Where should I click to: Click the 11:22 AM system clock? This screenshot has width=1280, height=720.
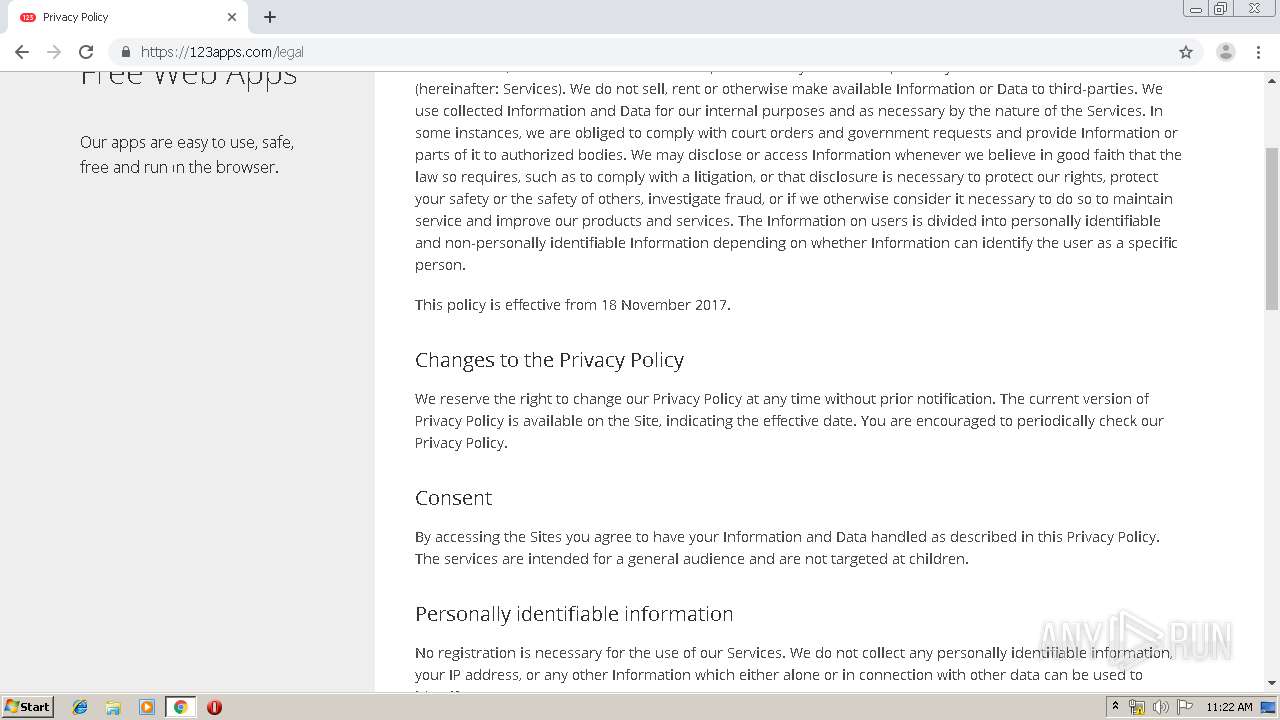1229,707
